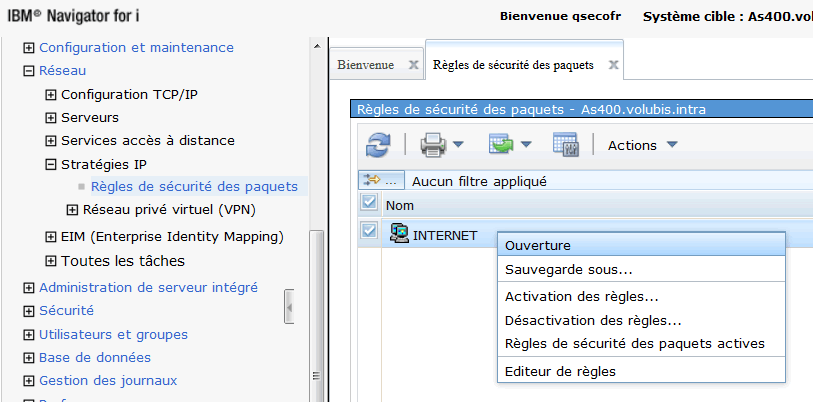
Task: Select Services accès à distance item
Action: point(148,140)
